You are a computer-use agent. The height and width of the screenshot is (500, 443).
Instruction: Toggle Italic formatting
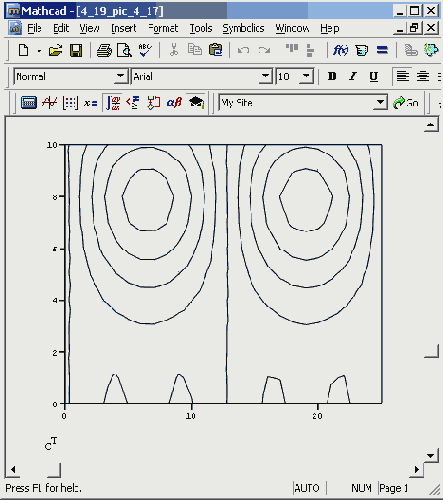[353, 76]
